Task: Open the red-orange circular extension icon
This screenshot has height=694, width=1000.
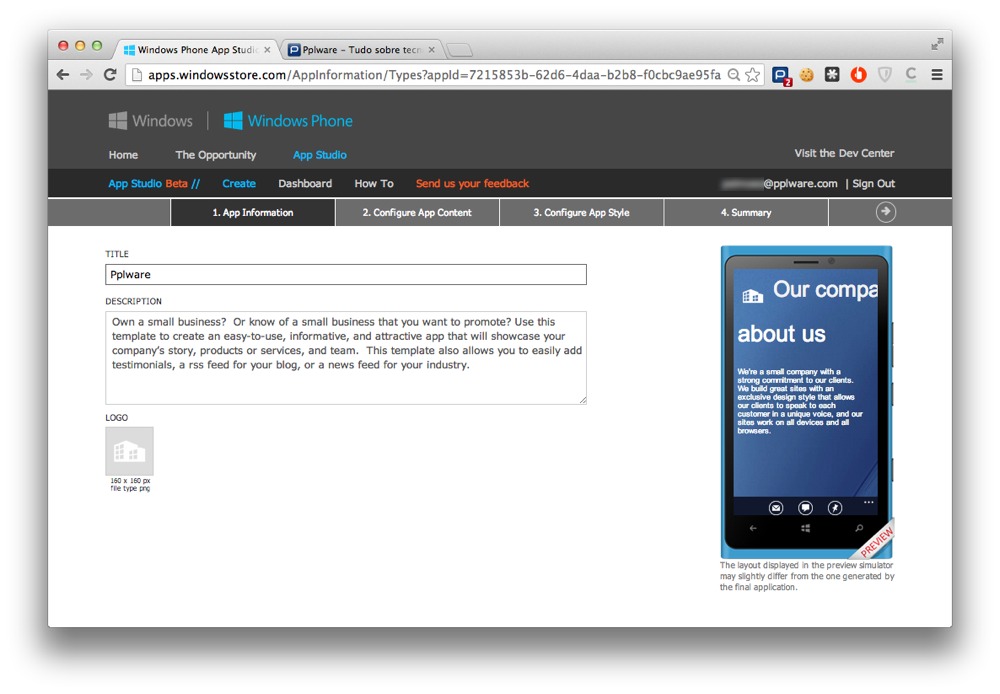Action: pyautogui.click(x=858, y=75)
